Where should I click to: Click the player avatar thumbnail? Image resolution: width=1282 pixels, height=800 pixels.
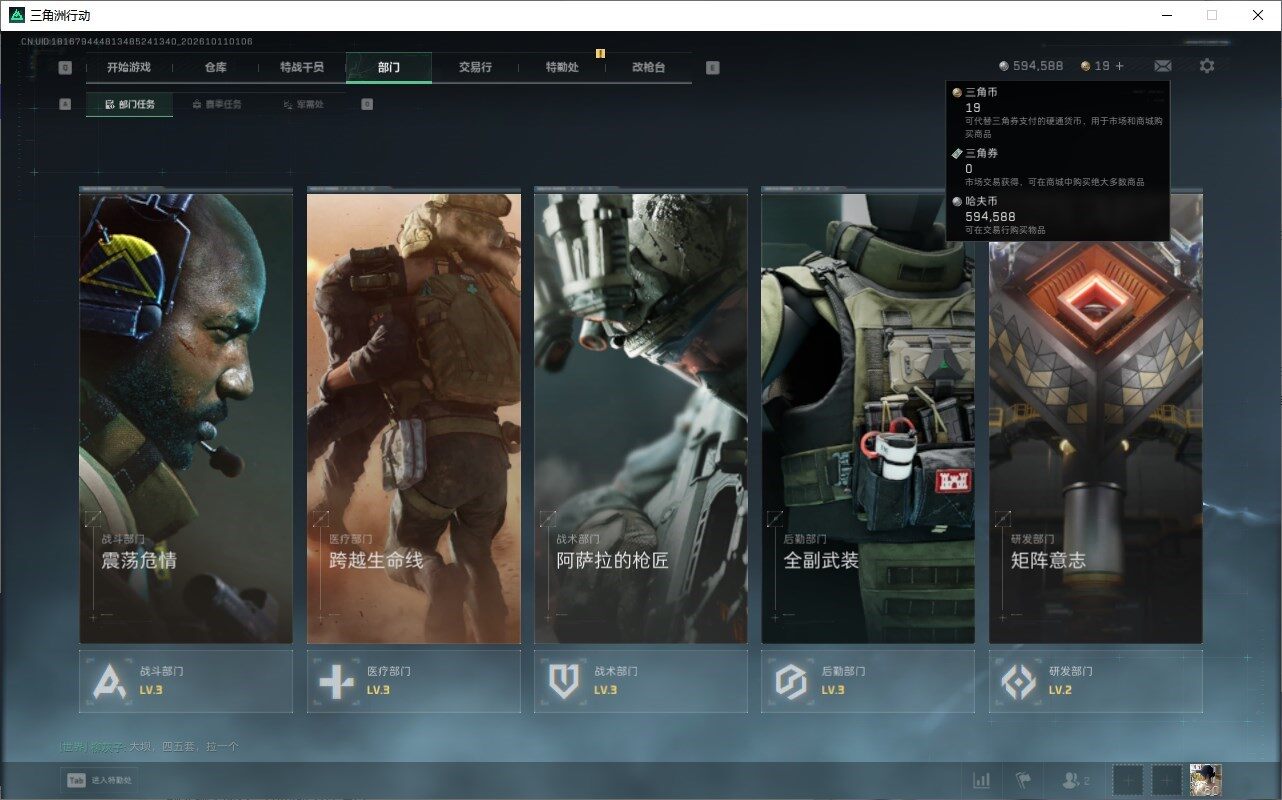click(x=1206, y=780)
